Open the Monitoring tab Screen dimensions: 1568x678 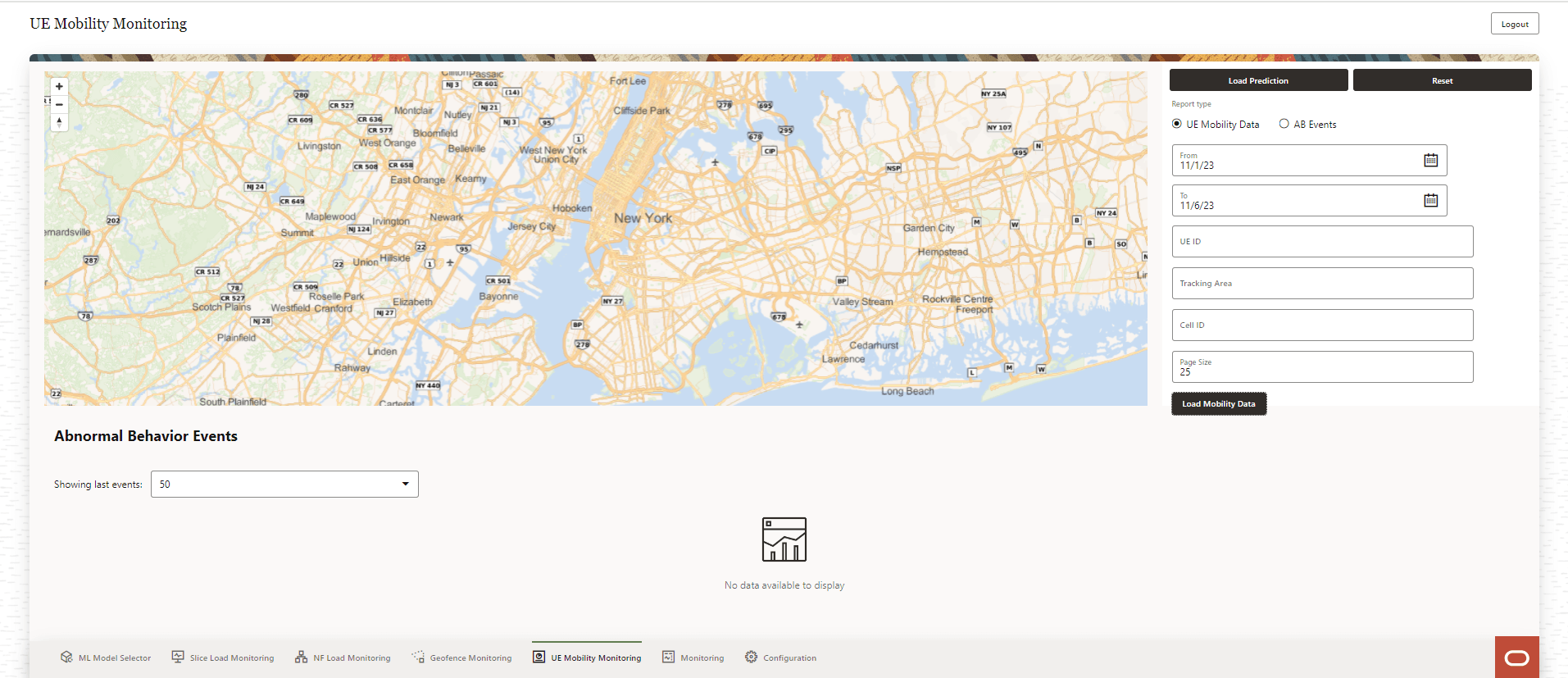(x=693, y=658)
